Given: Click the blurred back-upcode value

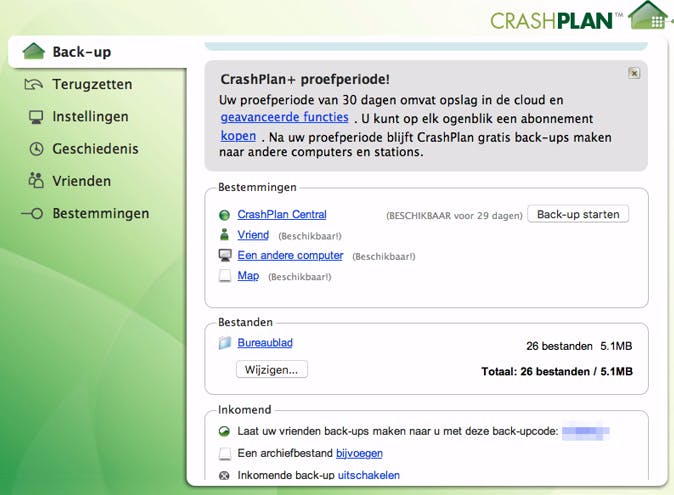Looking at the screenshot, I should (x=585, y=431).
